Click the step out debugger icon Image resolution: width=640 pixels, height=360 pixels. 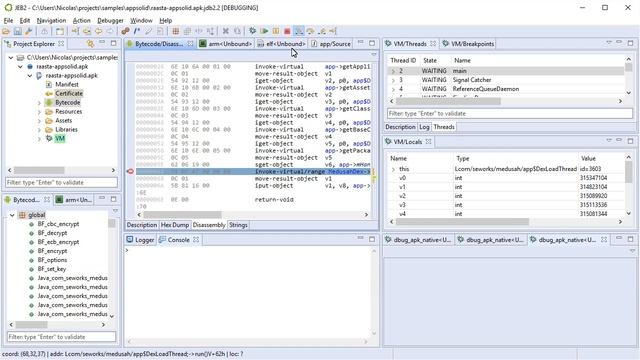[x=322, y=31]
